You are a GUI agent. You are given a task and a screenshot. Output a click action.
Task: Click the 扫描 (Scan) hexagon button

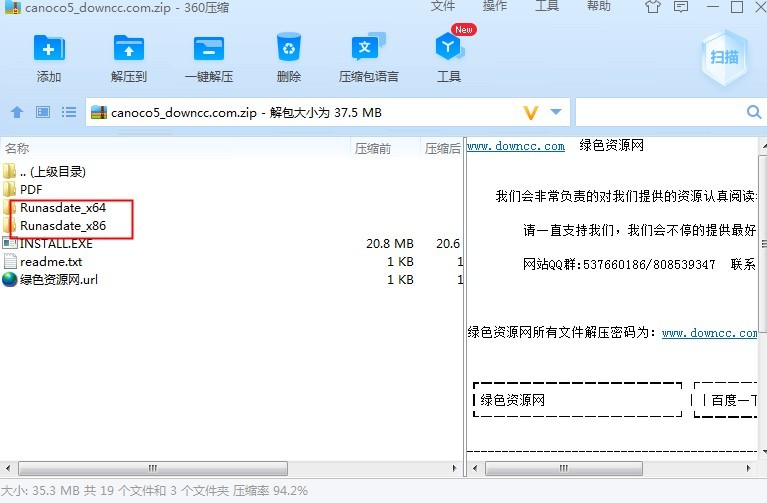pos(724,58)
